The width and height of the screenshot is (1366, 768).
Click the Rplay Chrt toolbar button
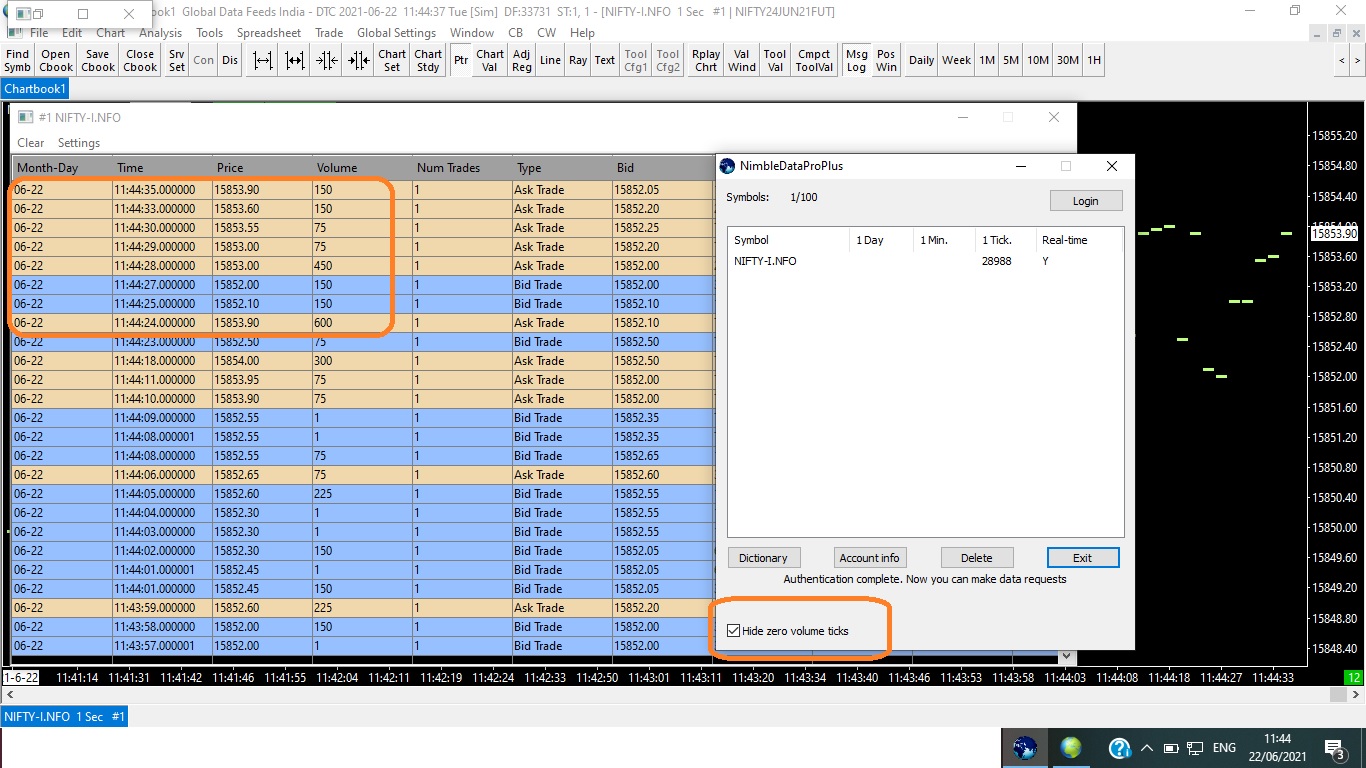pyautogui.click(x=705, y=60)
